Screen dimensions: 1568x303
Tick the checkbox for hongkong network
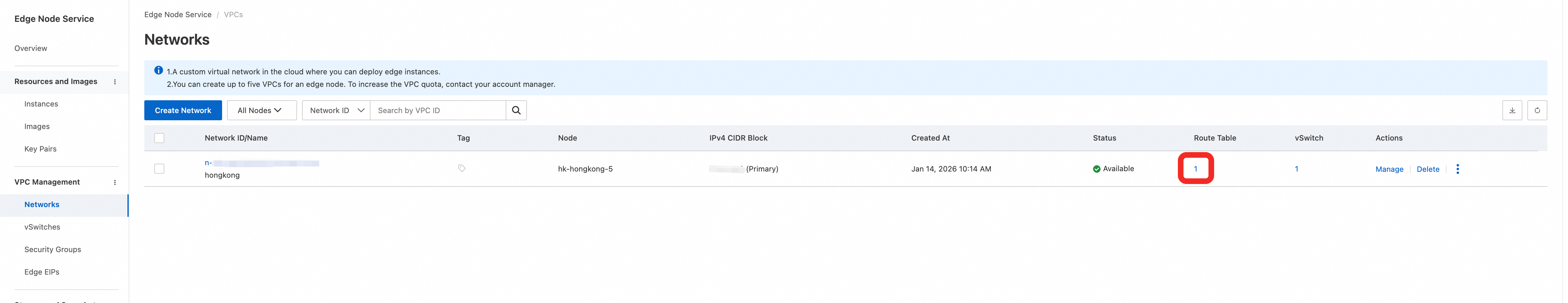tap(160, 169)
